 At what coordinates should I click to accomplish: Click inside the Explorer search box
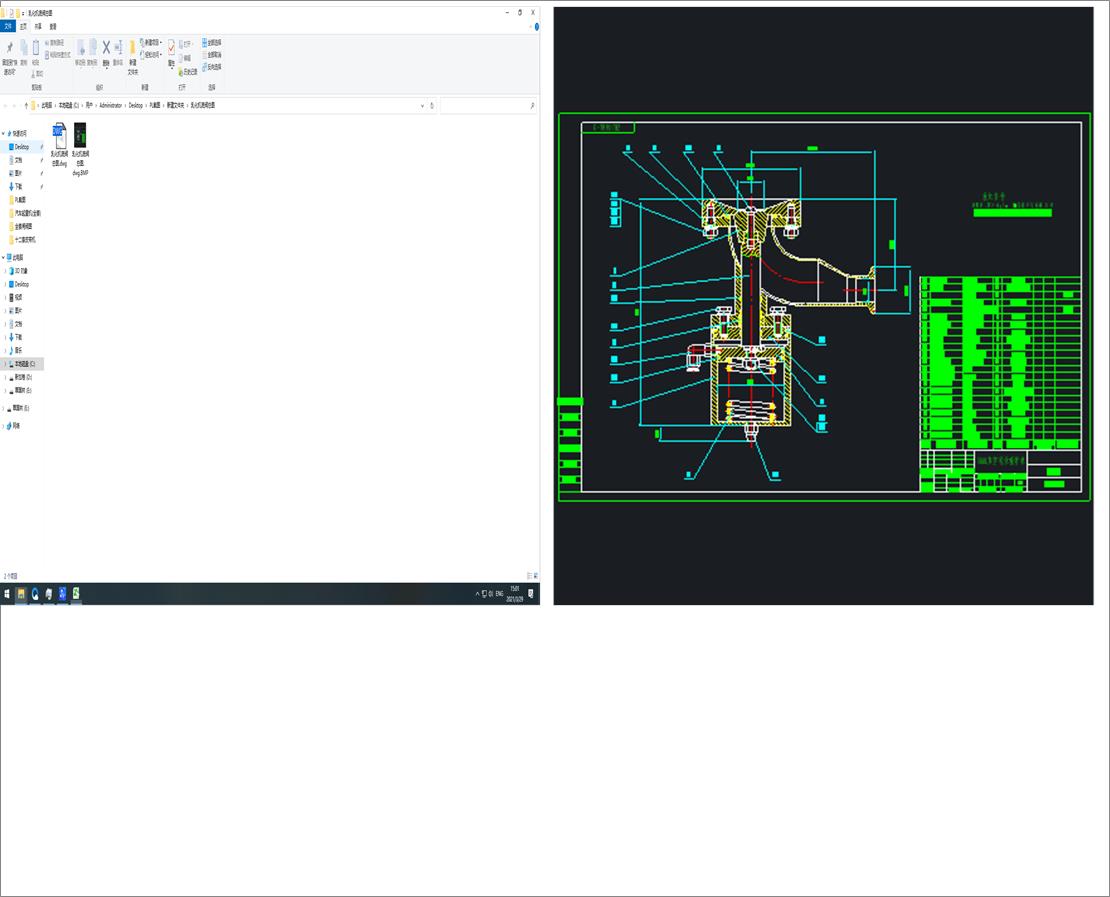[x=487, y=105]
